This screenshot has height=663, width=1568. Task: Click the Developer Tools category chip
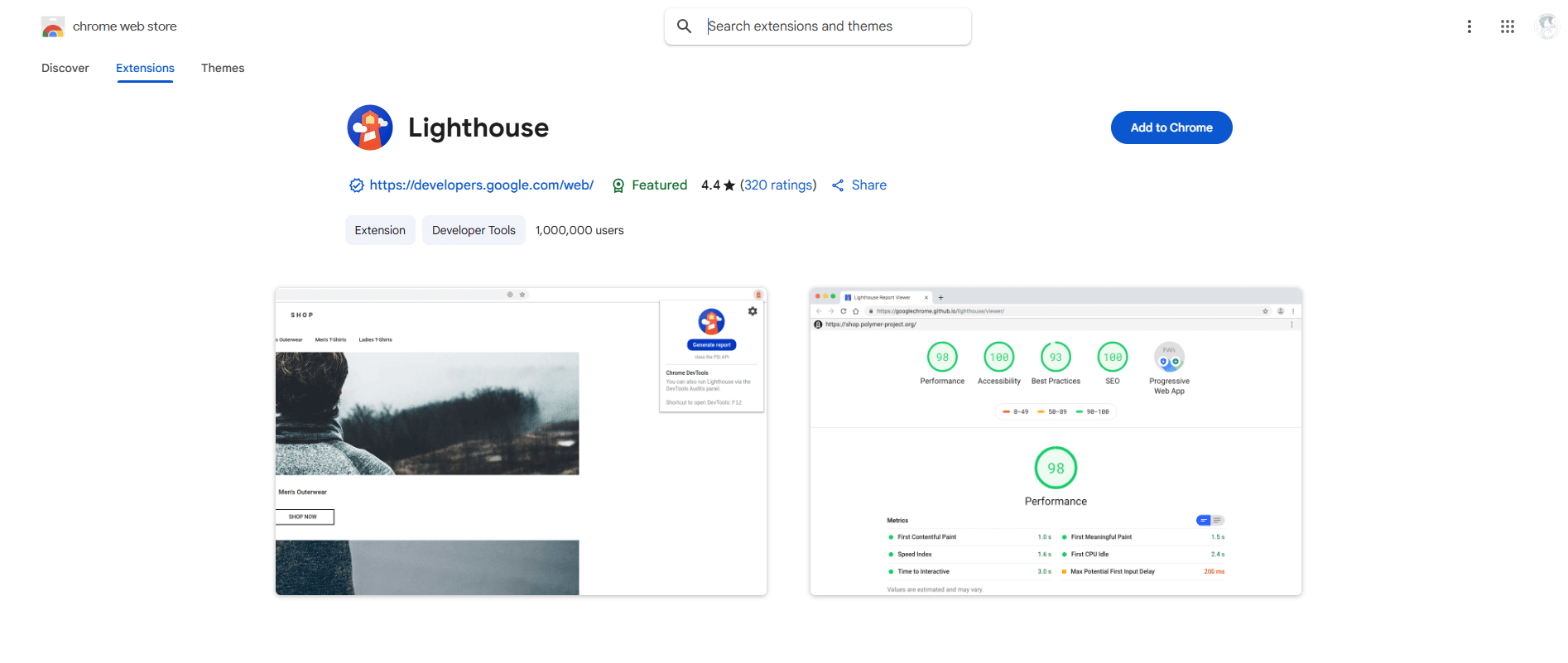tap(474, 230)
